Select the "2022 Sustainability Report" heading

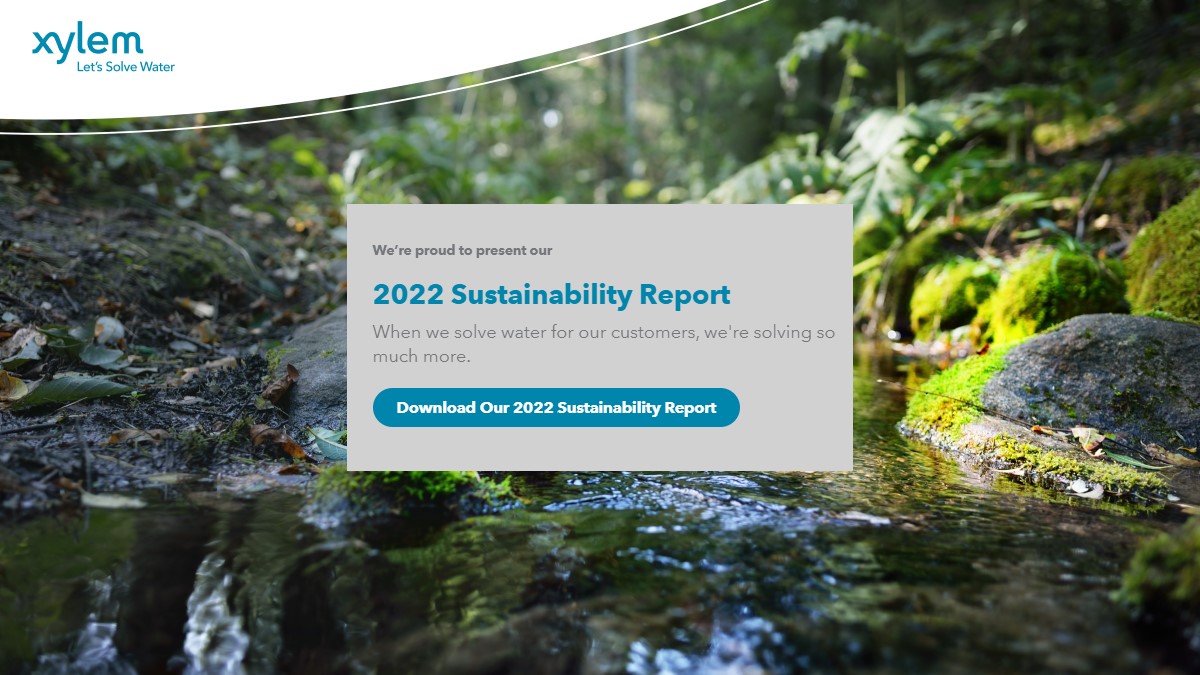coord(551,295)
